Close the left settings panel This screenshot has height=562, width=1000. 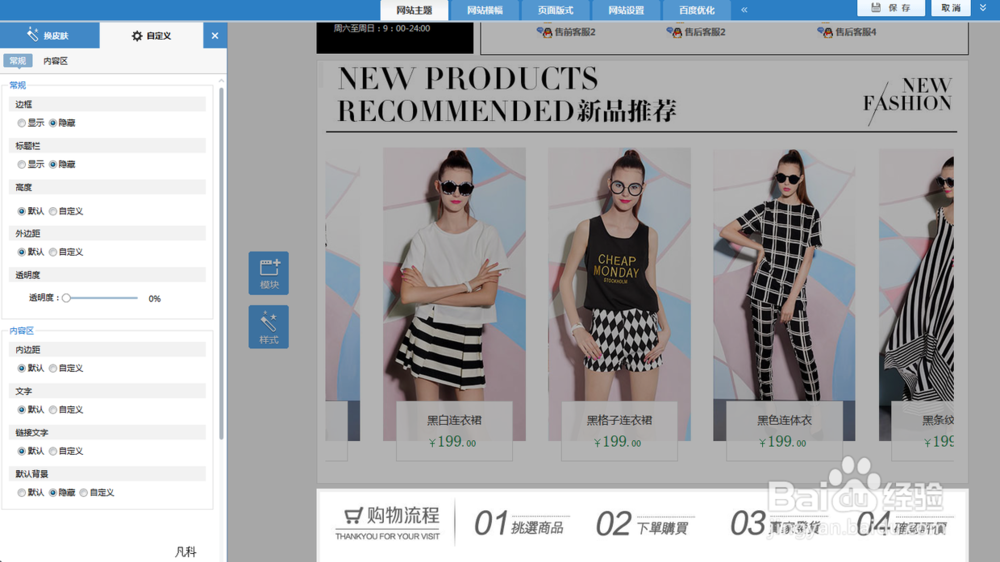point(215,36)
